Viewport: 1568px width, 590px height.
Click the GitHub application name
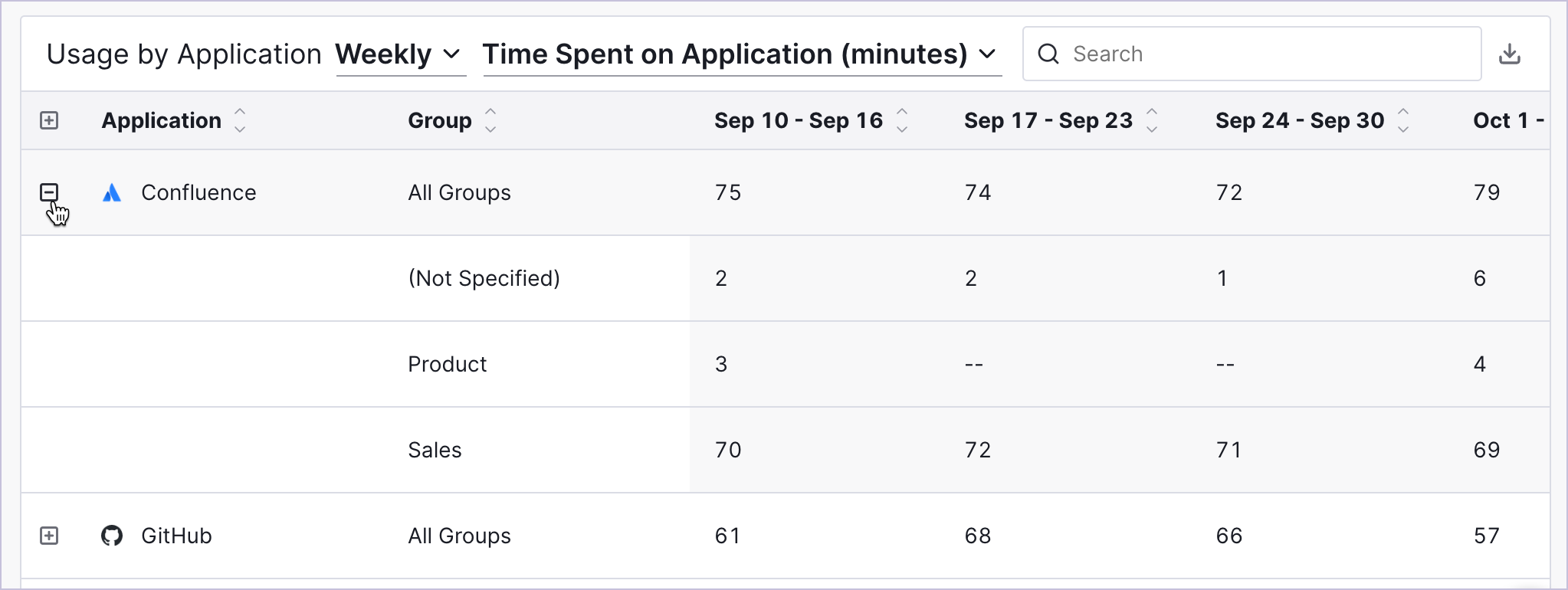(176, 536)
